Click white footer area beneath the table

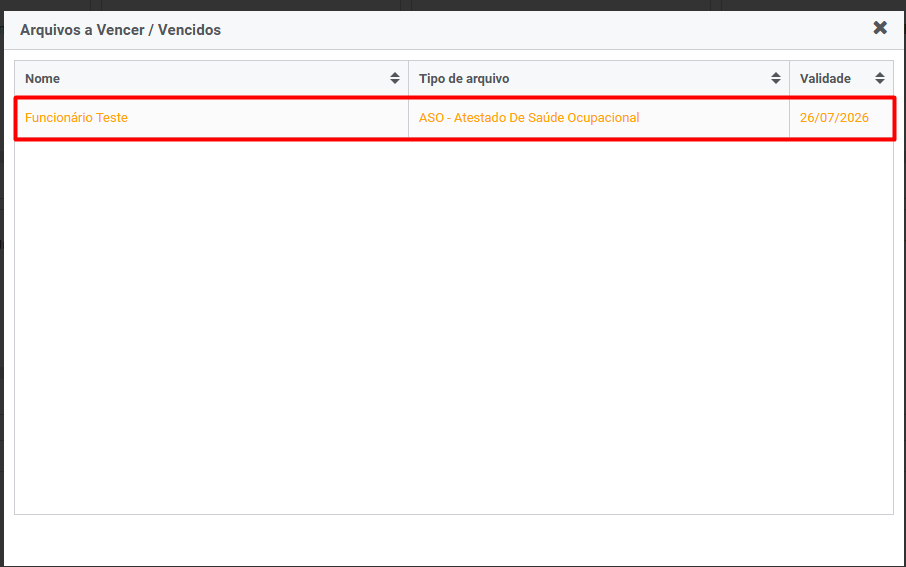pos(454,540)
